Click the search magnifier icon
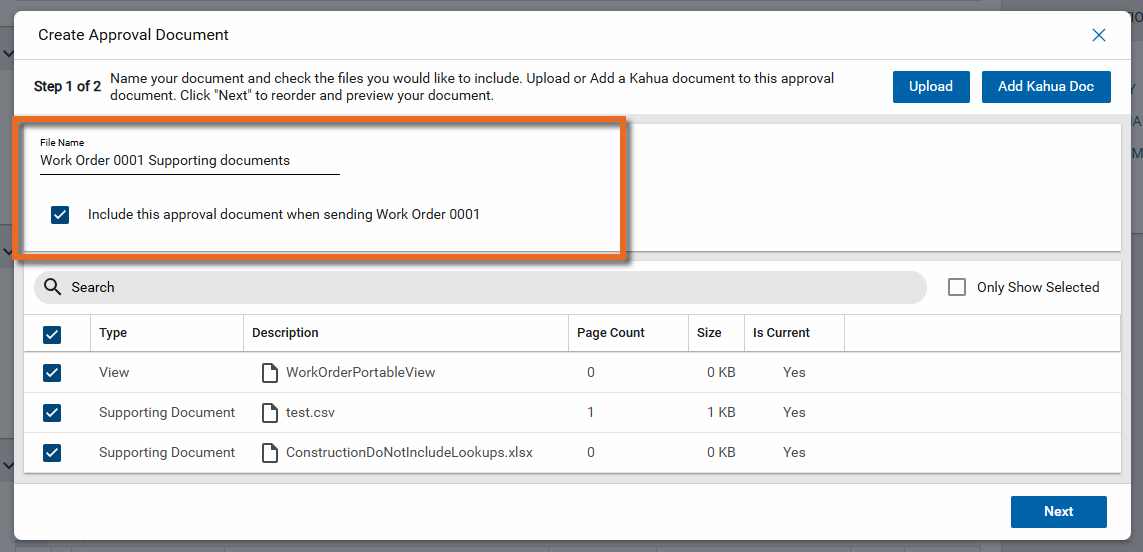 coord(53,287)
